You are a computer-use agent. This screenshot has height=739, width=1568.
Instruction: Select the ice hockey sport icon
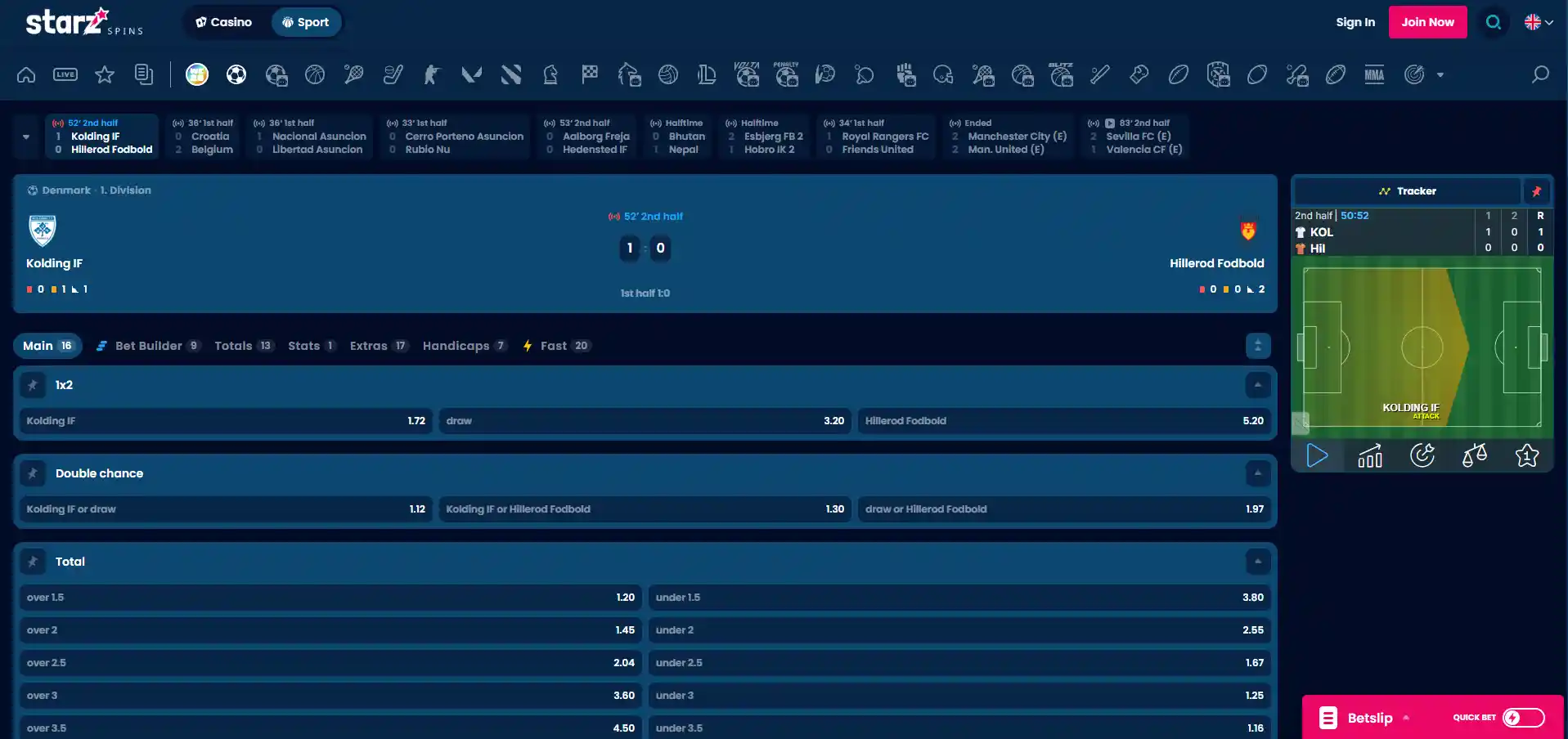coord(393,75)
